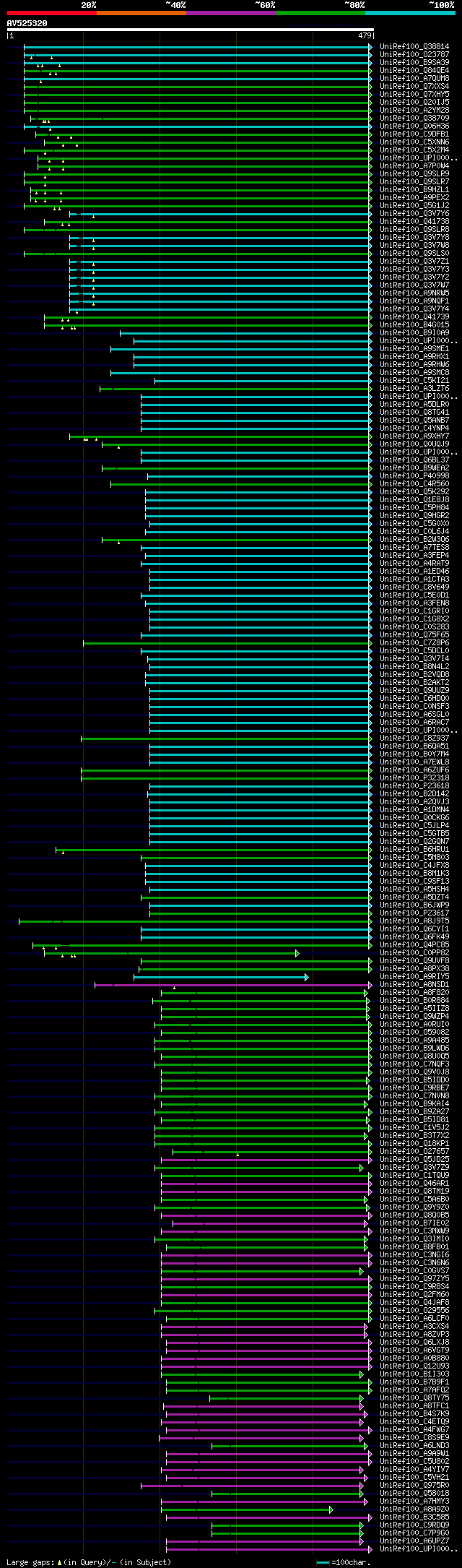
Task: Click the purple alignment bar for UniRef100_A8NSD1
Action: coord(233,985)
